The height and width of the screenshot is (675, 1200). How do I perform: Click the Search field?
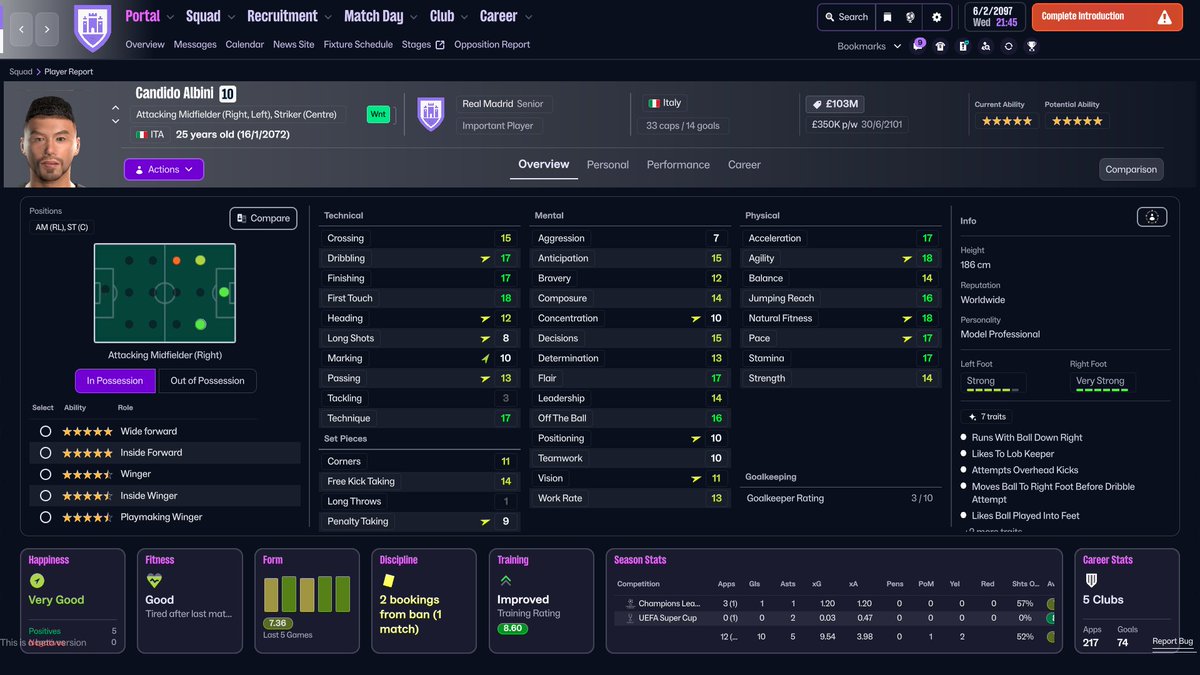[845, 17]
